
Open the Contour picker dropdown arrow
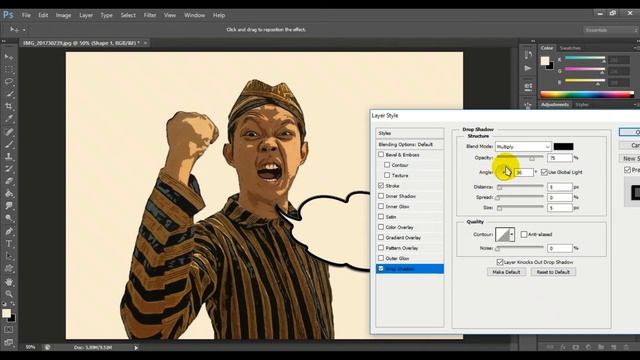click(x=512, y=235)
